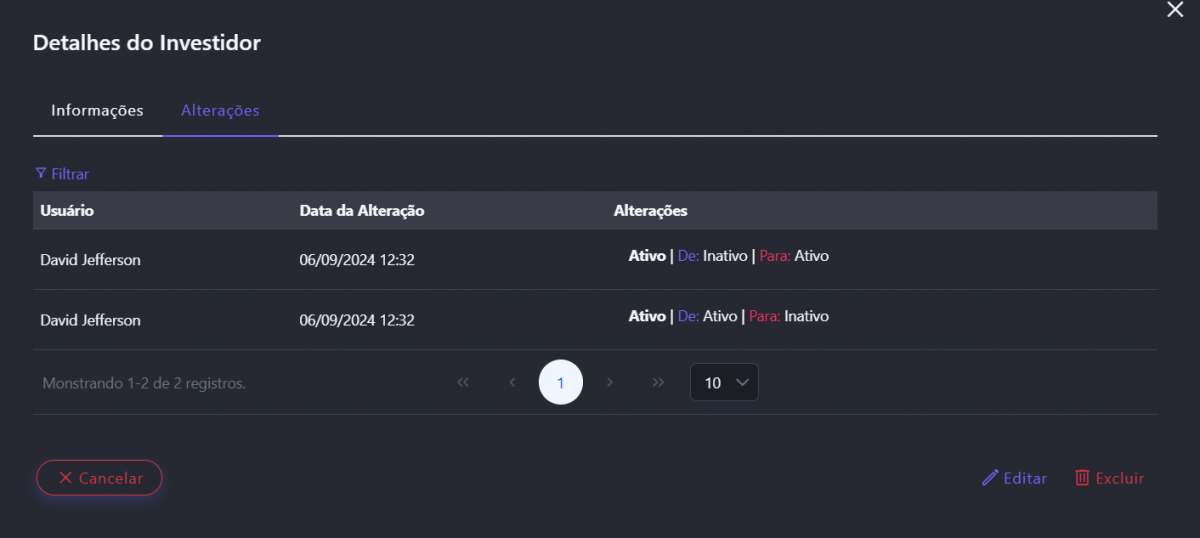The image size is (1200, 538).
Task: Close the investor details dialog with X
Action: (x=1175, y=9)
